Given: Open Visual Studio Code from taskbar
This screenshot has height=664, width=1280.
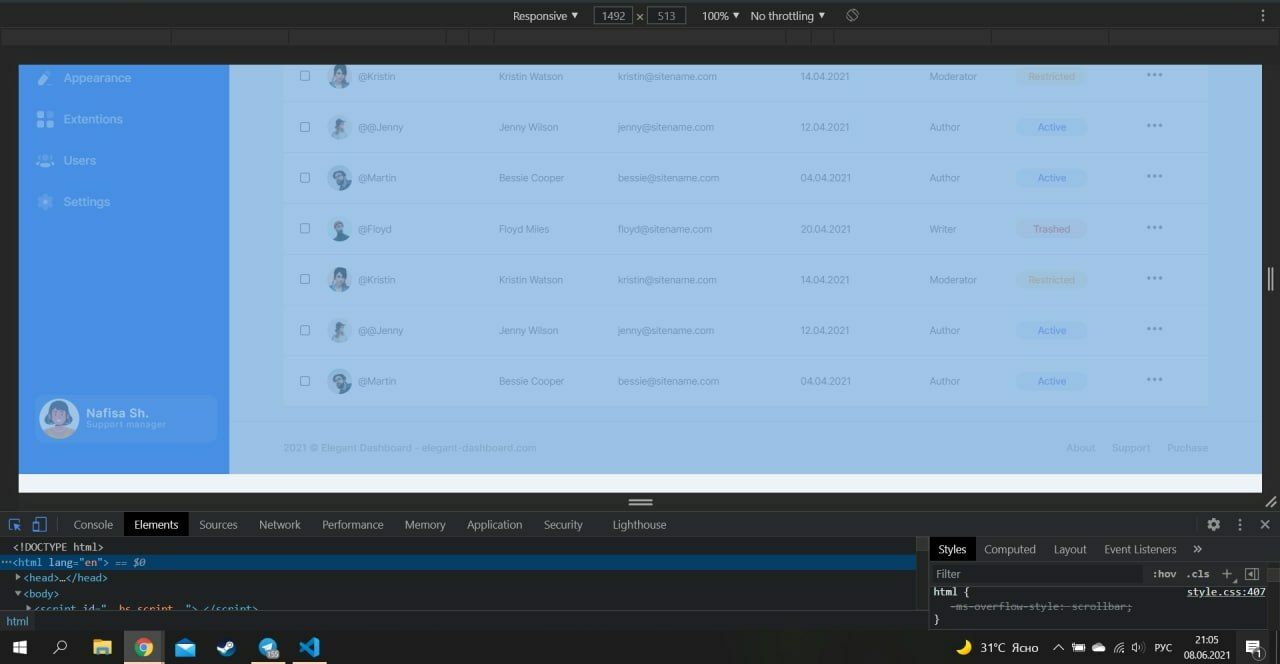Looking at the screenshot, I should click(x=309, y=647).
